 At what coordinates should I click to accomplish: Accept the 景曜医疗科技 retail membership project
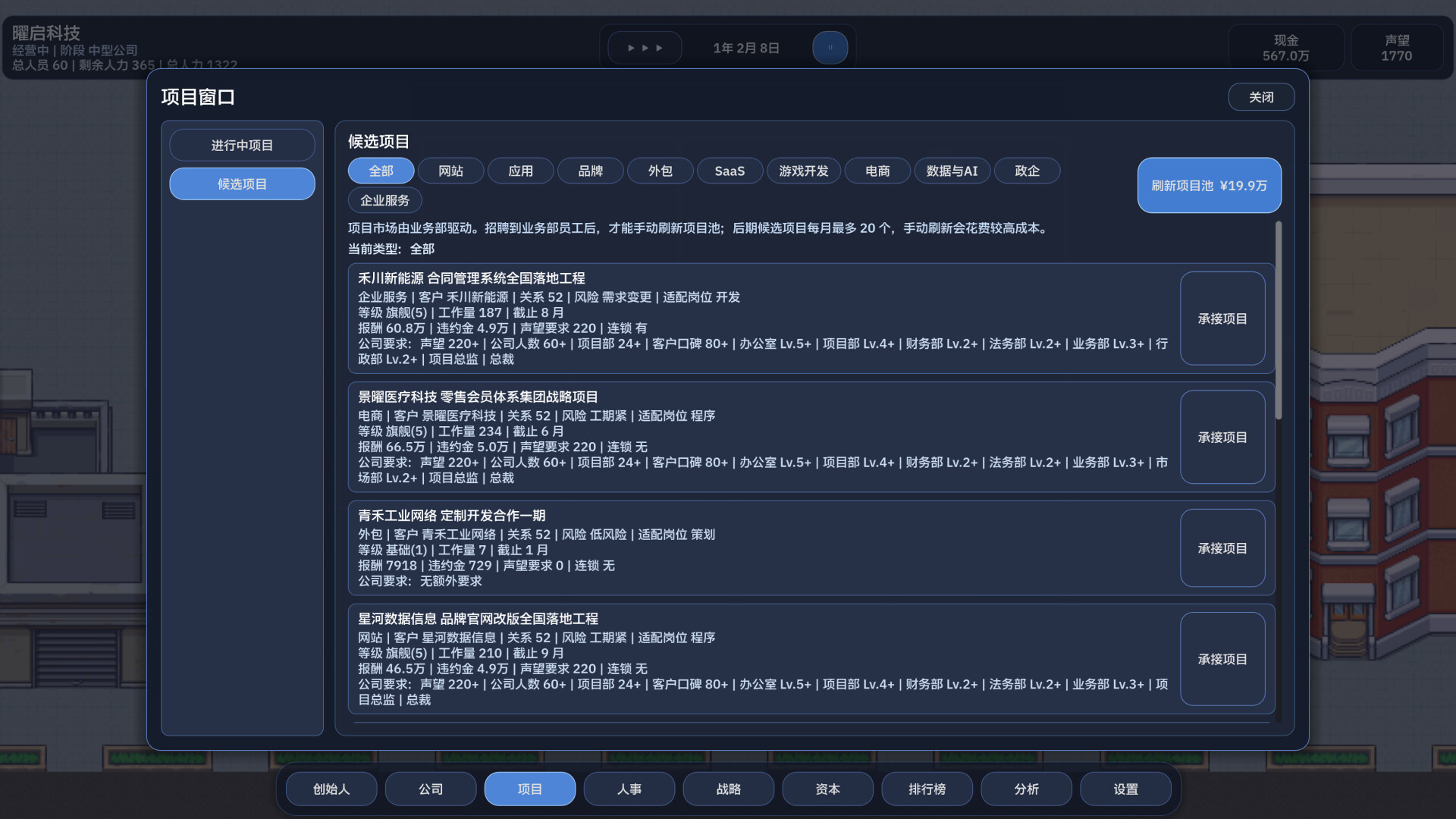click(1222, 437)
